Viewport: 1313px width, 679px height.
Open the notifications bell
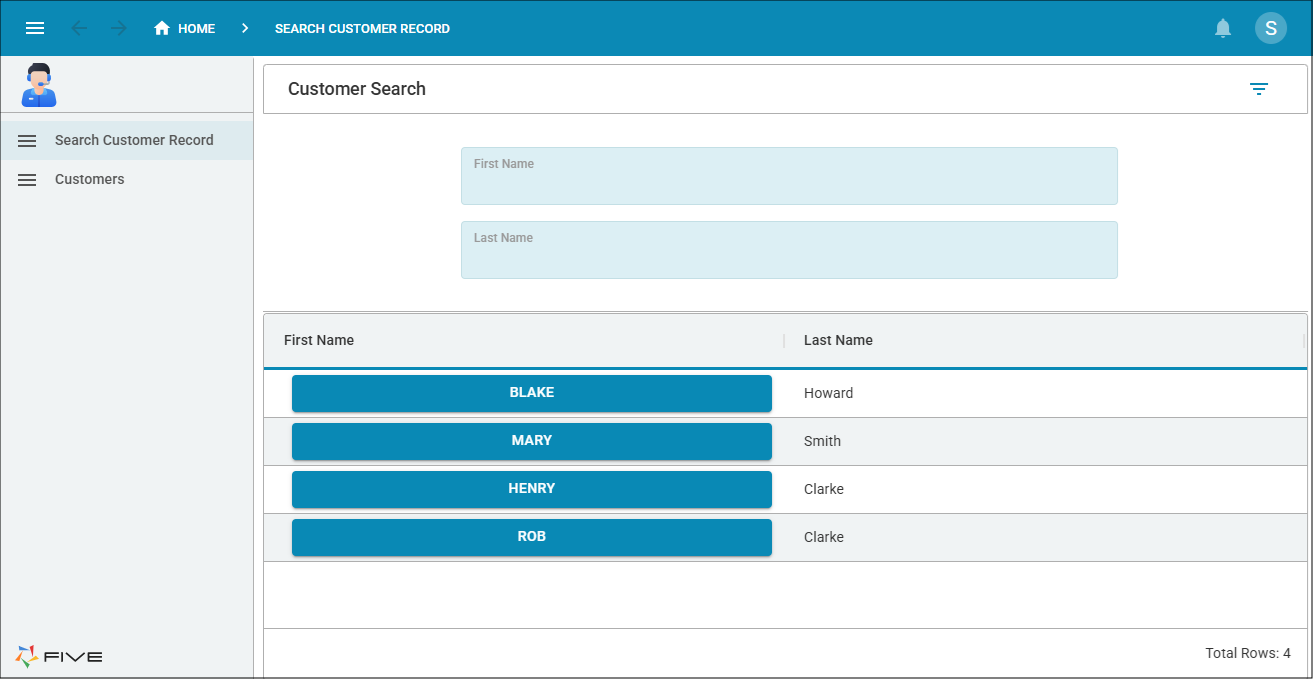tap(1223, 28)
